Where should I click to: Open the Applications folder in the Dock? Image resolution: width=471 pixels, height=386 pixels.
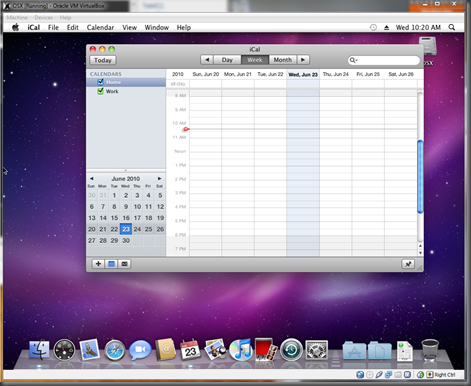click(354, 350)
